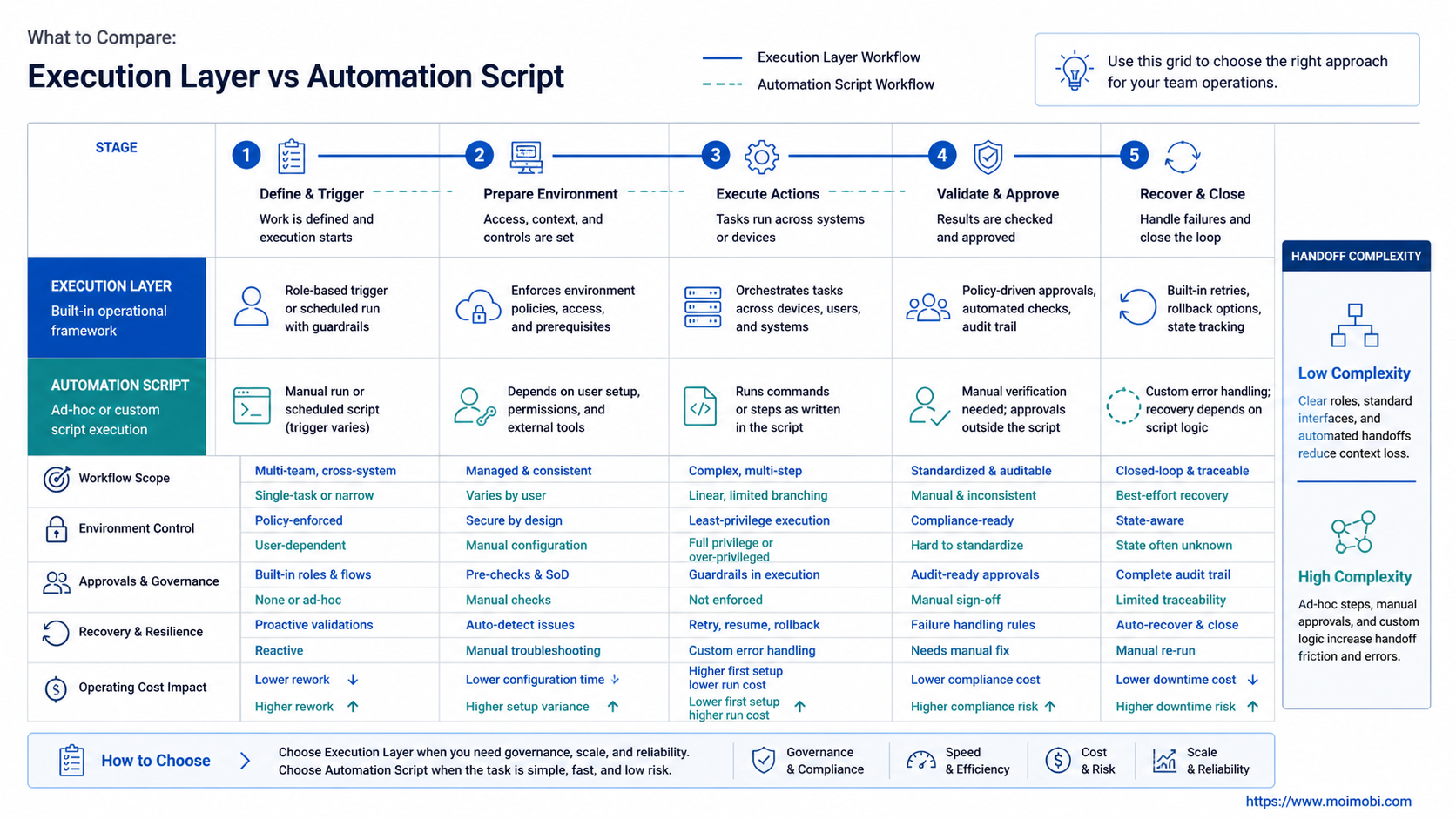Click the server stack orchestrates tasks icon
Image resolution: width=1456 pixels, height=819 pixels.
pyautogui.click(x=703, y=307)
